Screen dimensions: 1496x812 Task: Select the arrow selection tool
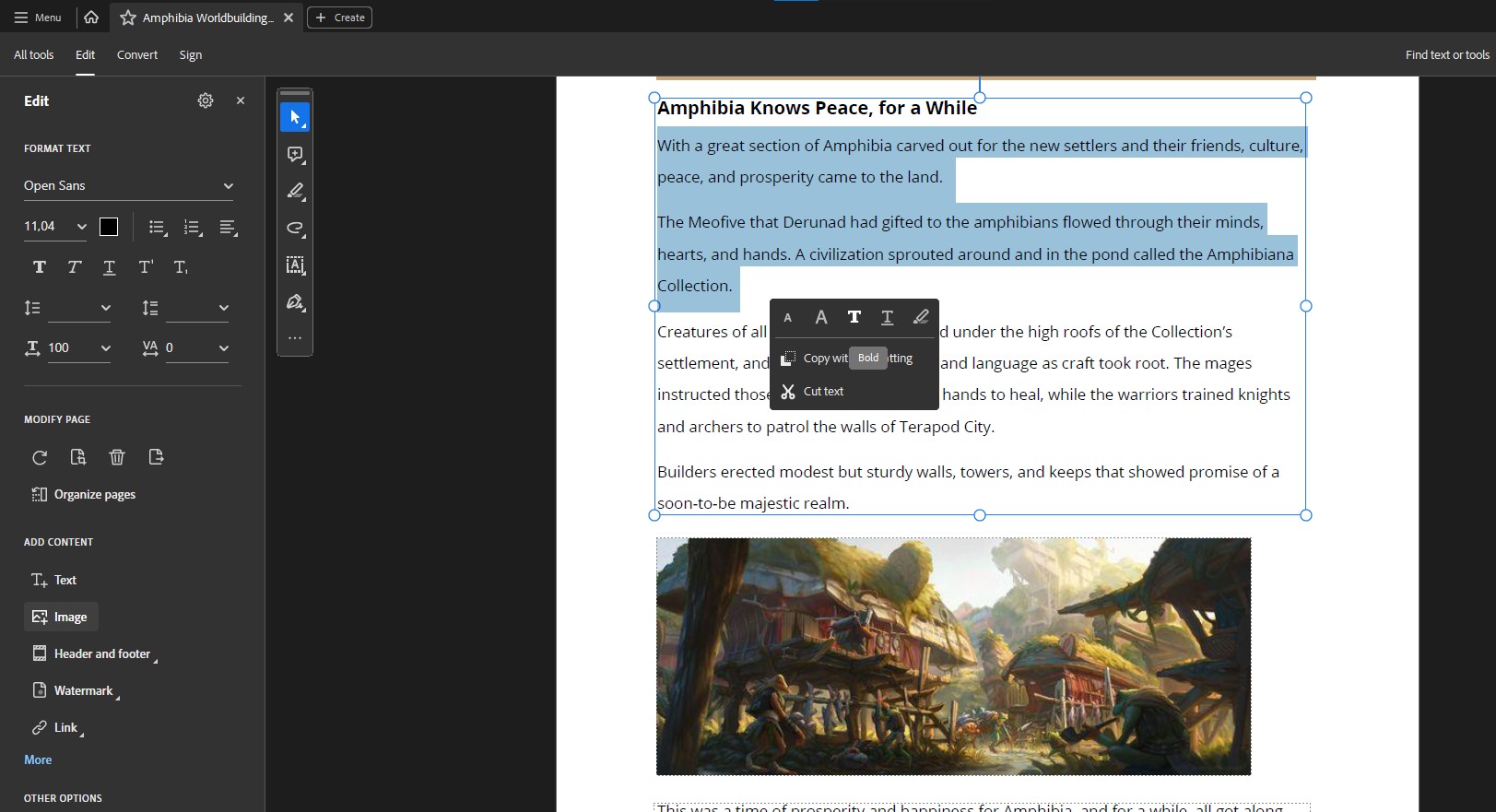point(295,117)
